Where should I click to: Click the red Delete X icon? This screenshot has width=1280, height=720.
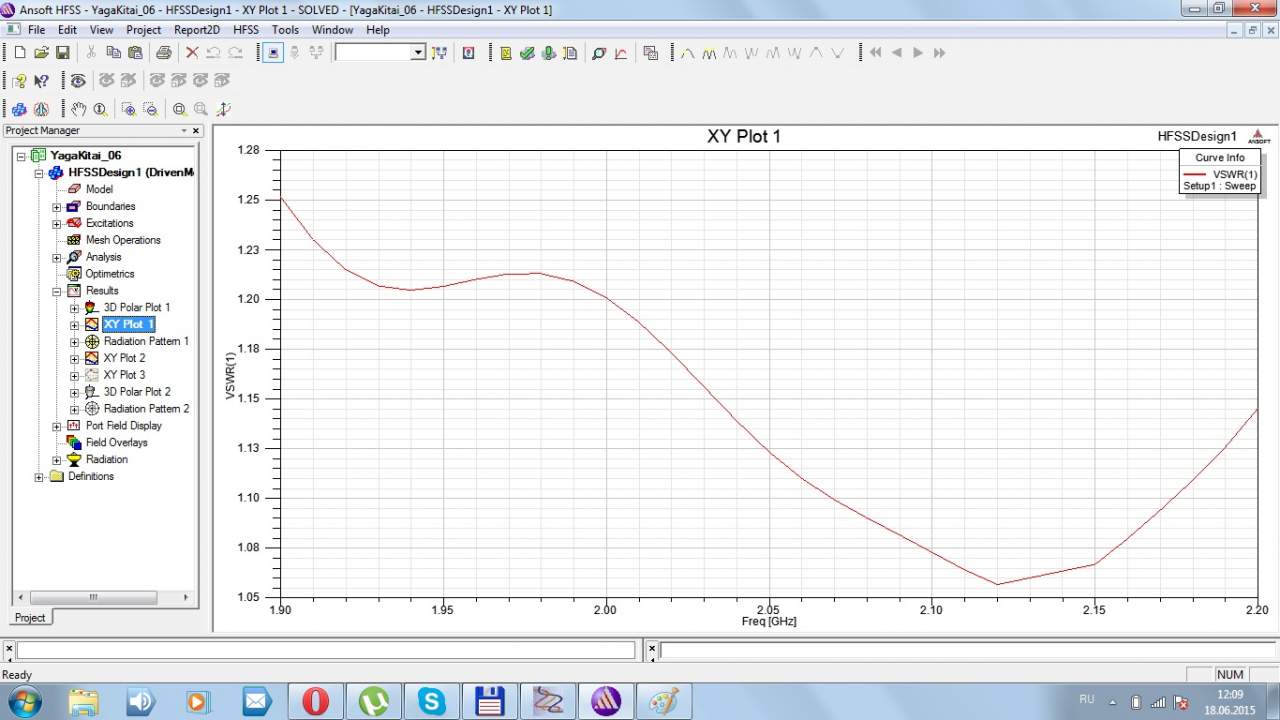[192, 53]
